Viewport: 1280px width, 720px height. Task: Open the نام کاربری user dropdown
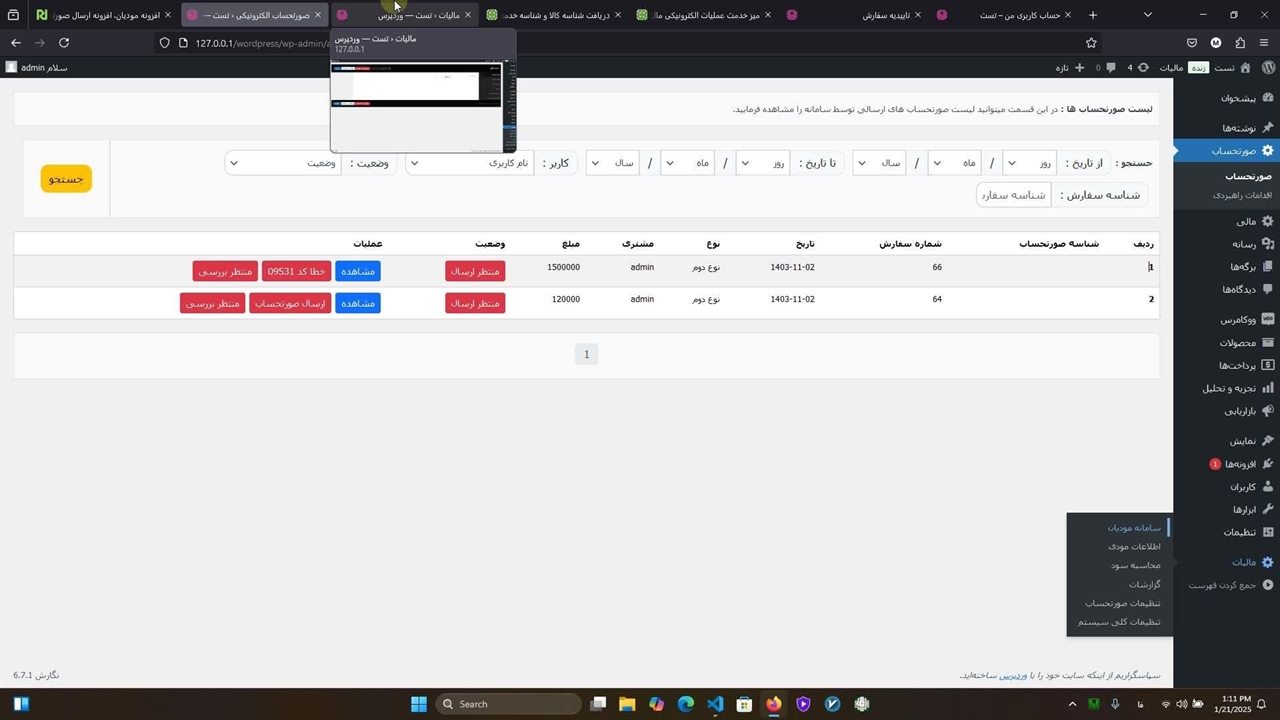coord(469,163)
